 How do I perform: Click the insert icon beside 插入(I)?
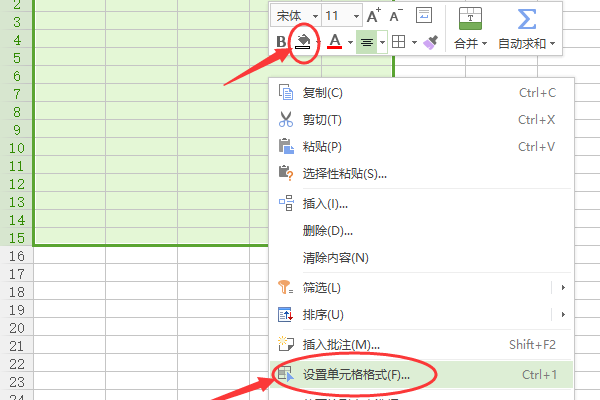click(286, 203)
